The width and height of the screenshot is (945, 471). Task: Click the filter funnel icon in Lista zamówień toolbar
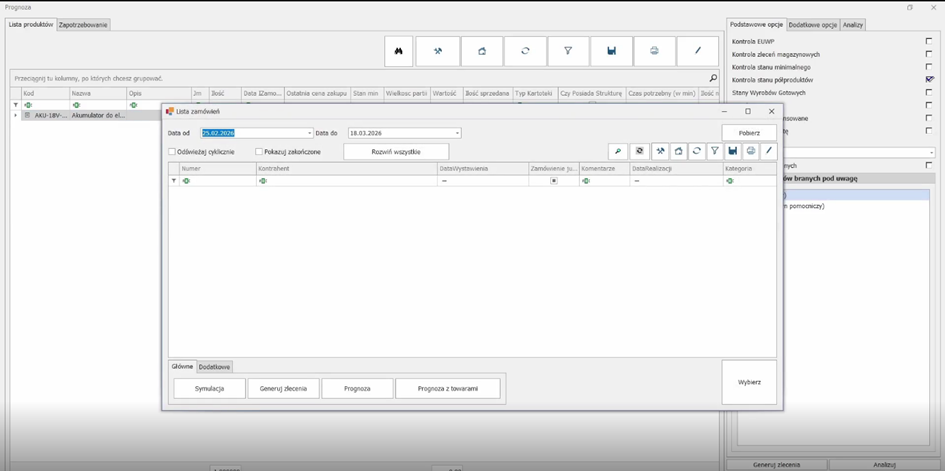pyautogui.click(x=715, y=152)
